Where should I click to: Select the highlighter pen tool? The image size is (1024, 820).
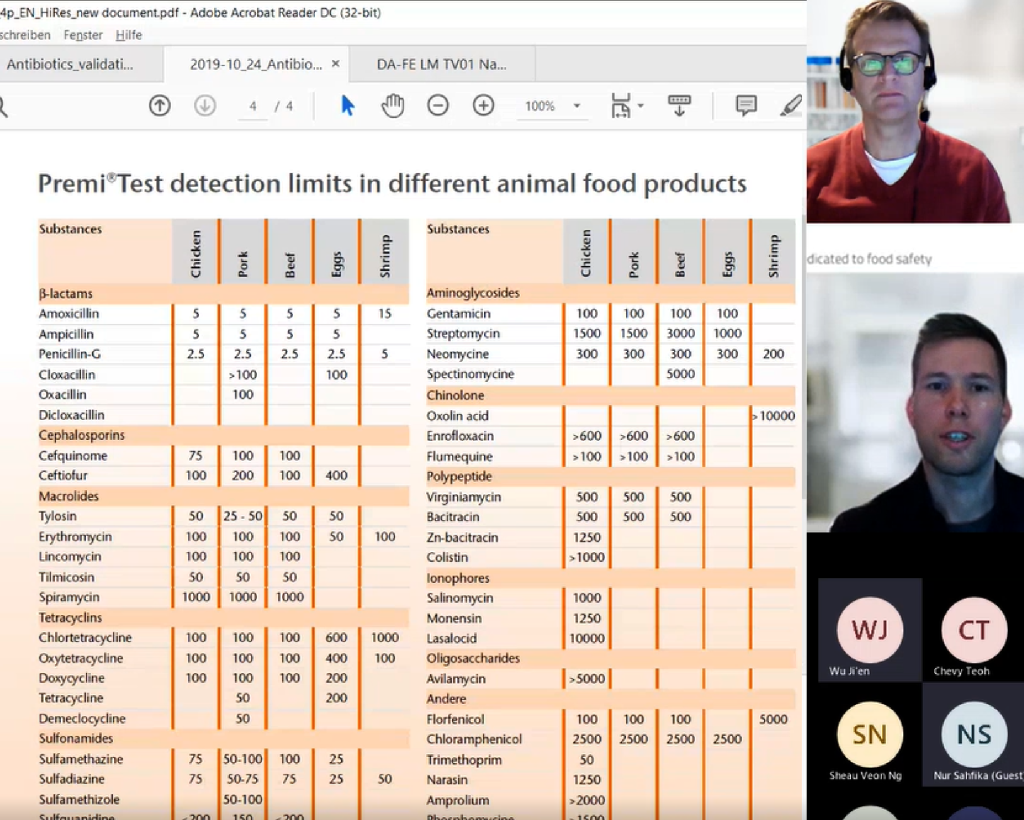(x=791, y=106)
